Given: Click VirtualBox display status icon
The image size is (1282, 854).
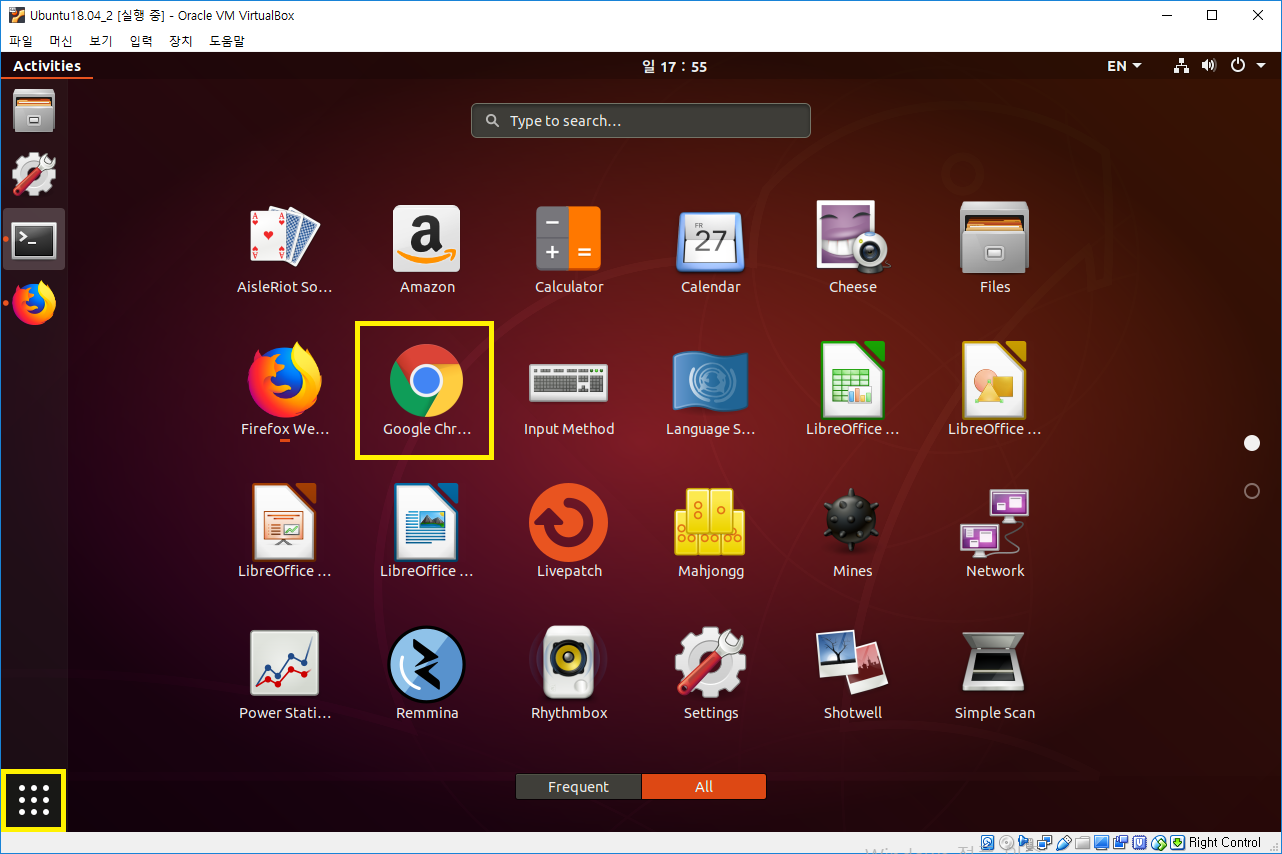Looking at the screenshot, I should point(1102,843).
